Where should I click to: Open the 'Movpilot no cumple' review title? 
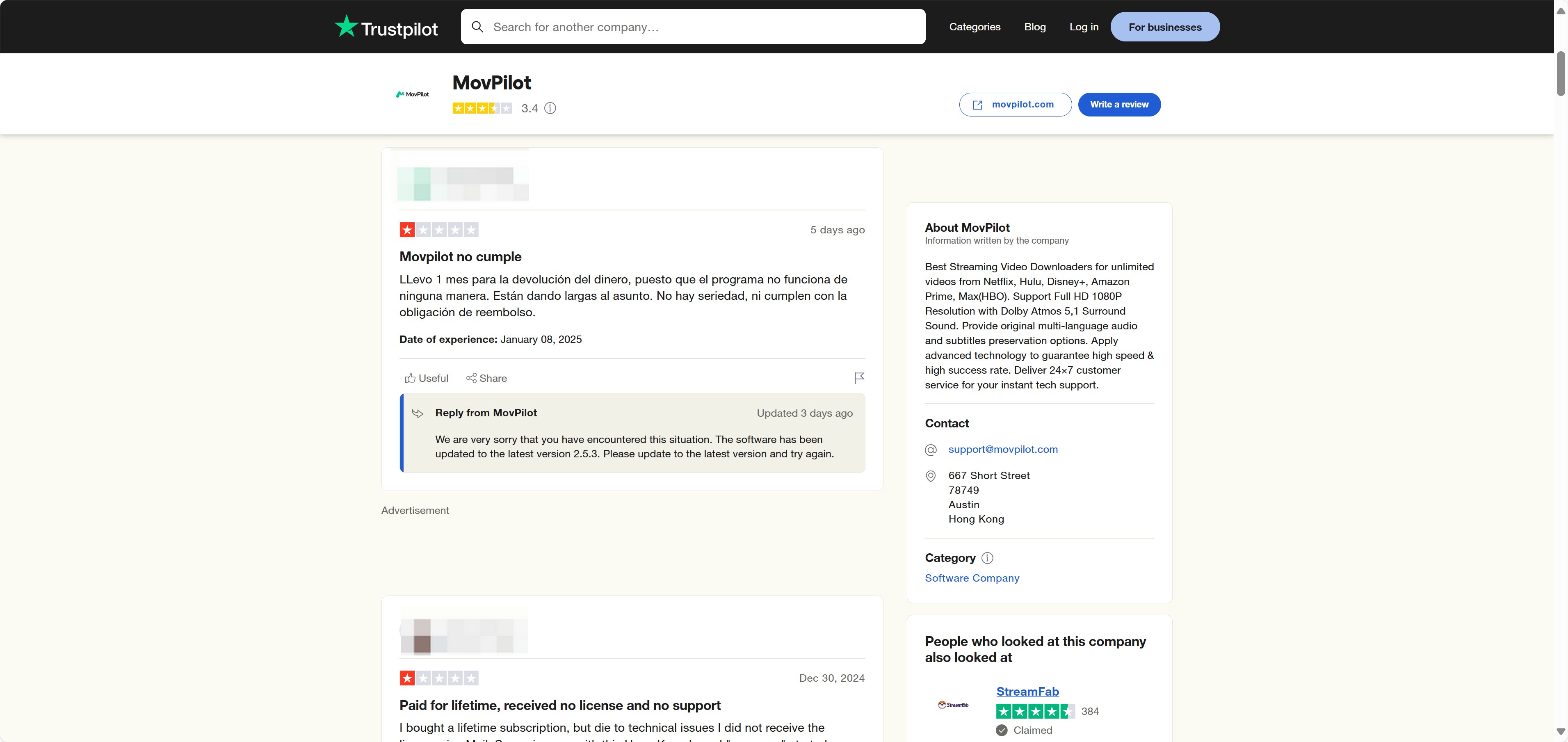click(x=460, y=256)
